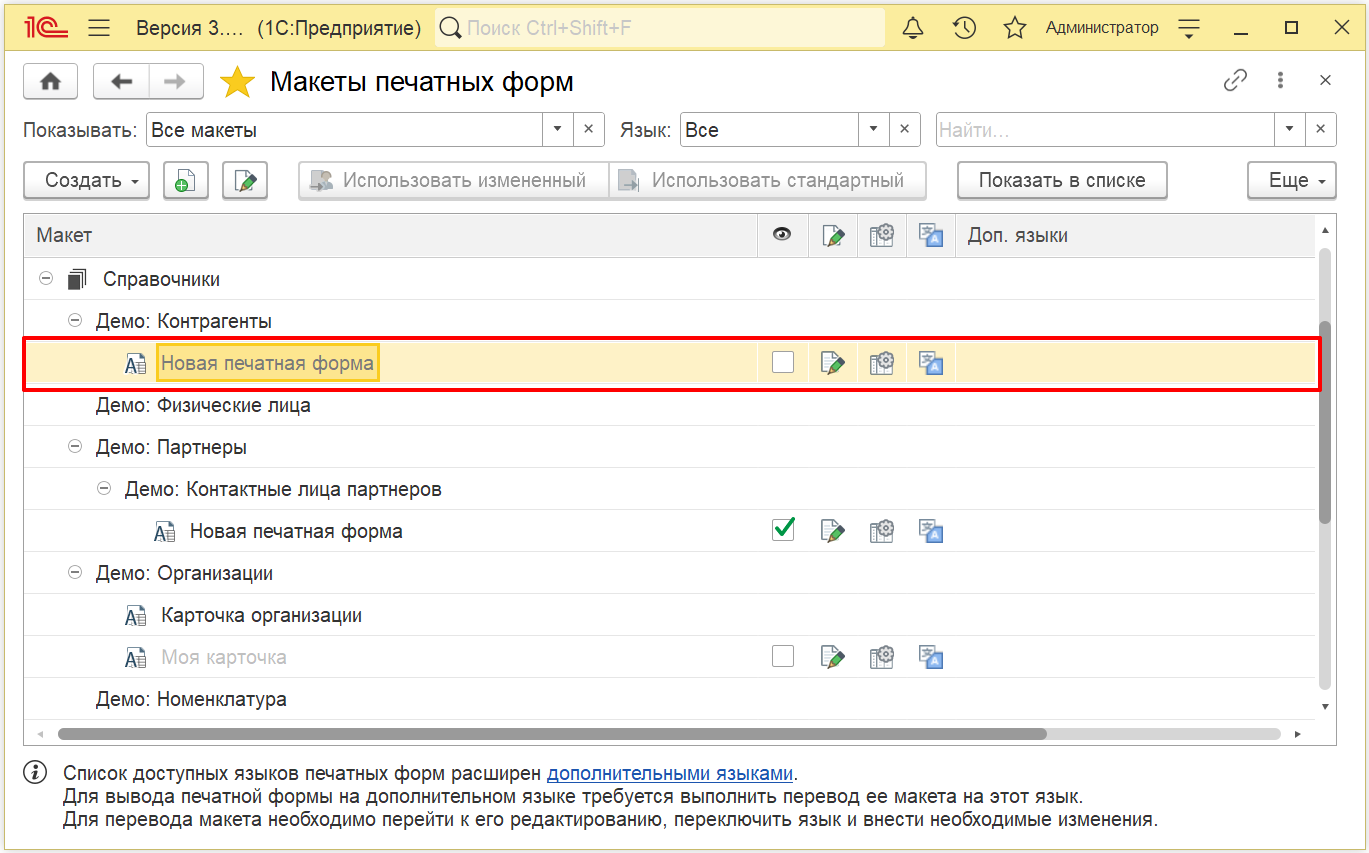Check visibility box for Моя карточка

[x=783, y=656]
